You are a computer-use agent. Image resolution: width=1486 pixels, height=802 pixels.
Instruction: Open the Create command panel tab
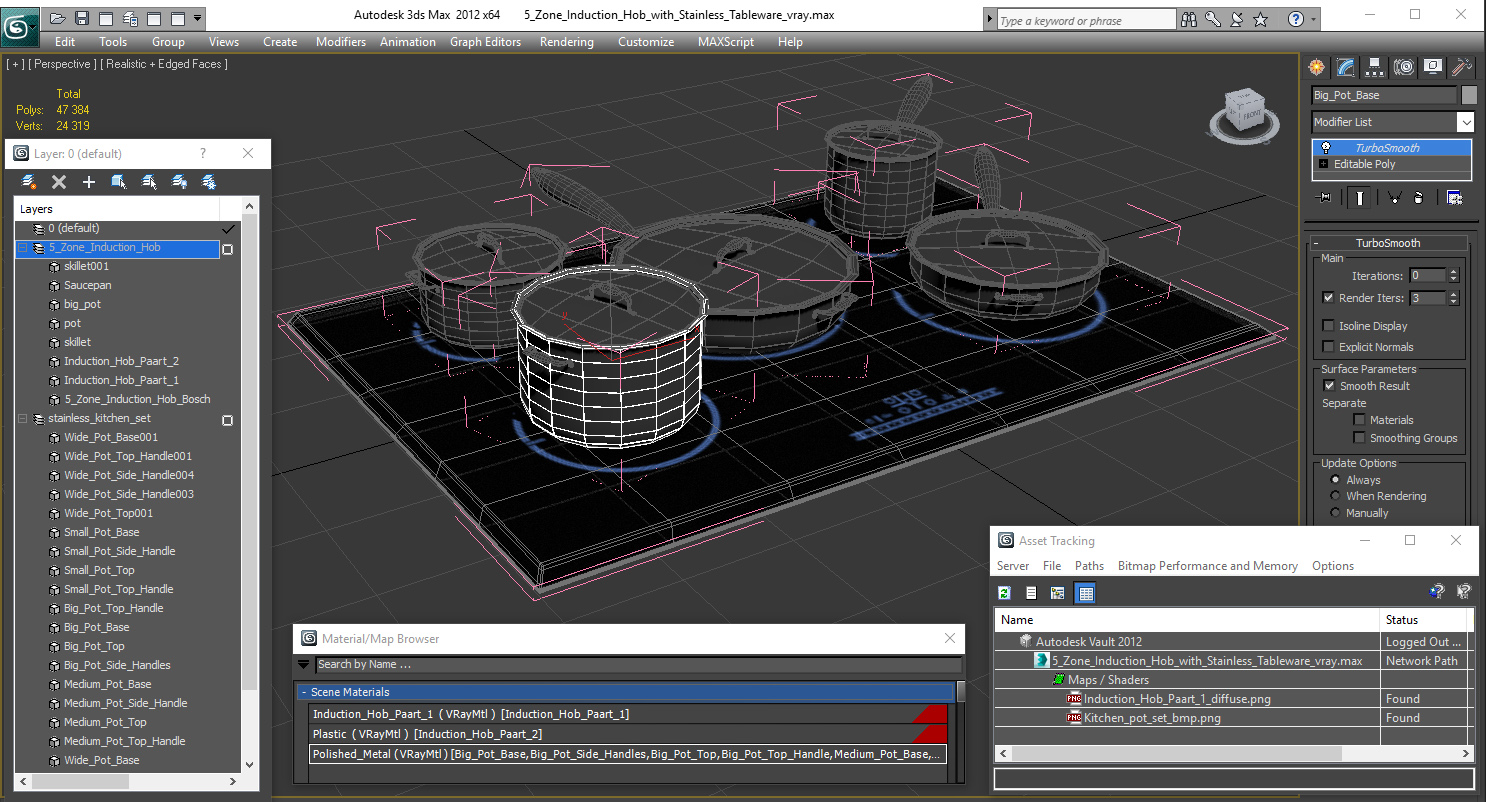click(x=1317, y=67)
